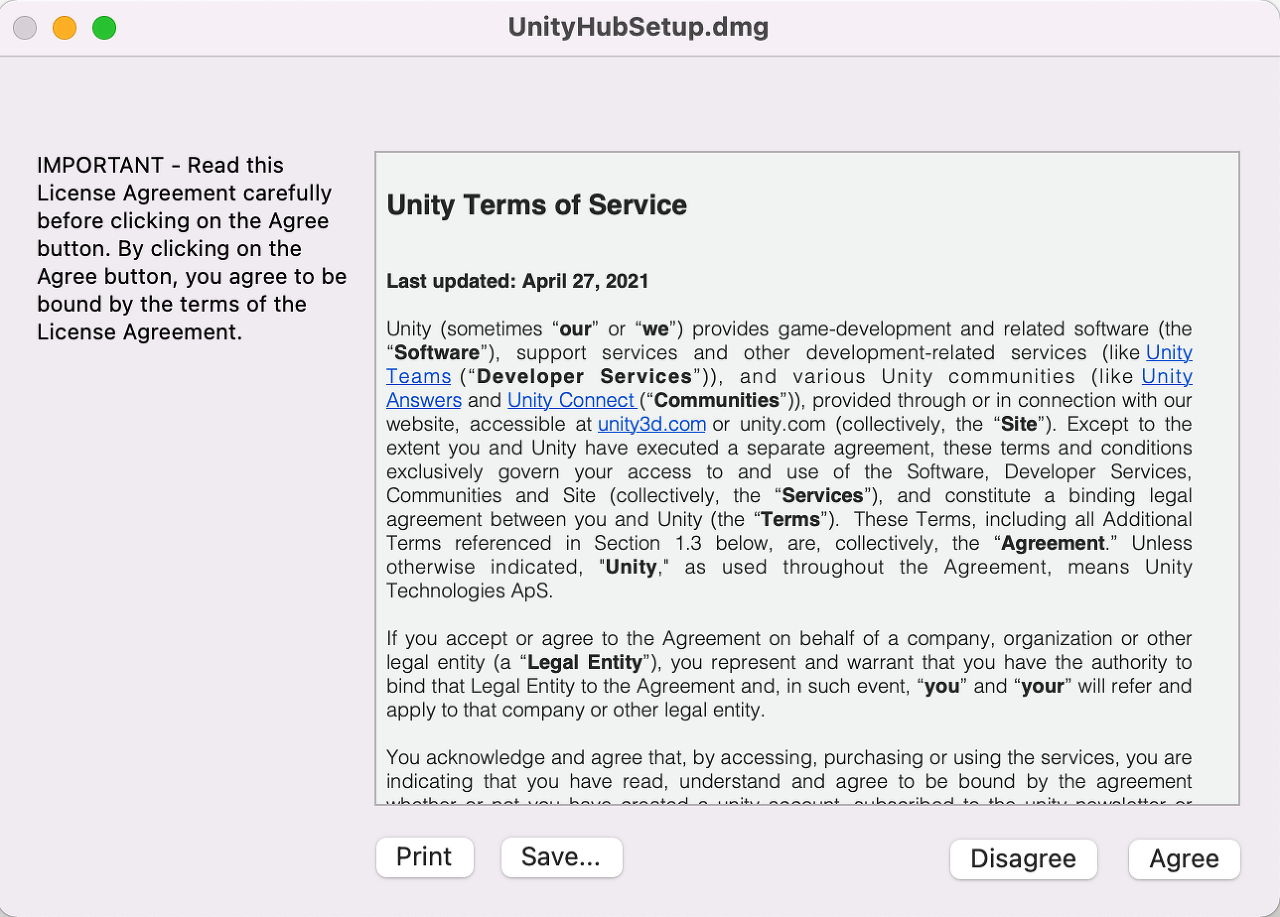Click the Agree button
Screen dimensions: 1280x917
click(x=1184, y=859)
